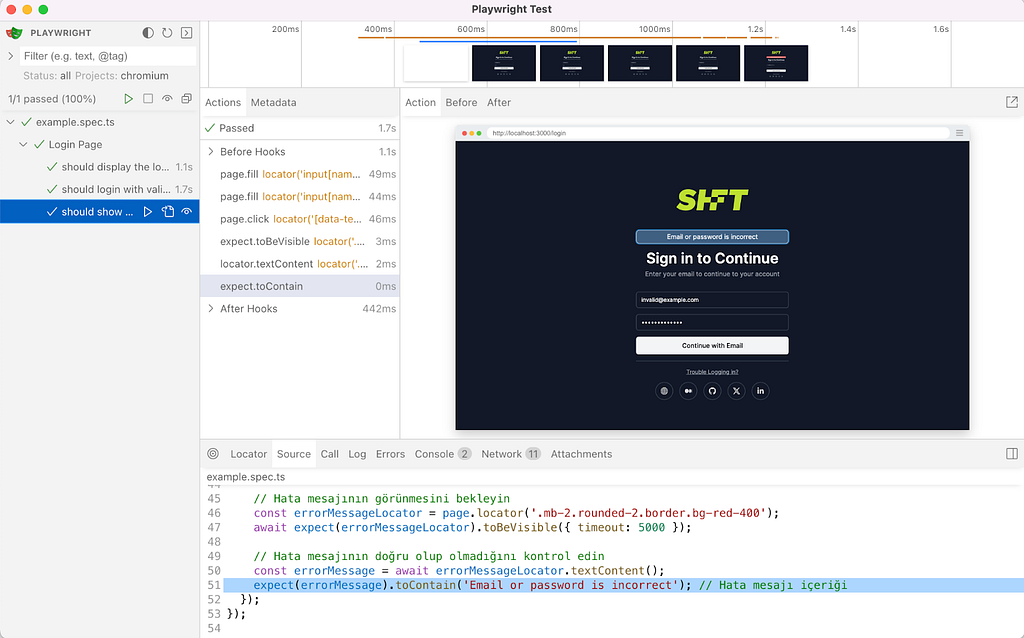The width and height of the screenshot is (1024, 638).
Task: Select the expect.toBeVisible action
Action: 300,242
